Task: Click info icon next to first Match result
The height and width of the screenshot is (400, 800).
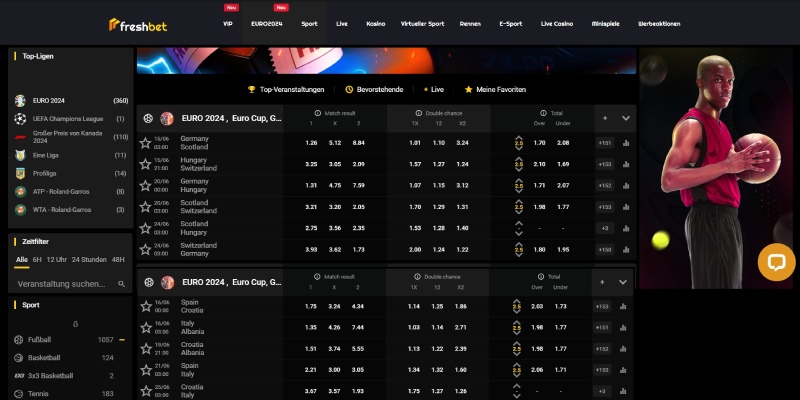Action: pos(317,113)
